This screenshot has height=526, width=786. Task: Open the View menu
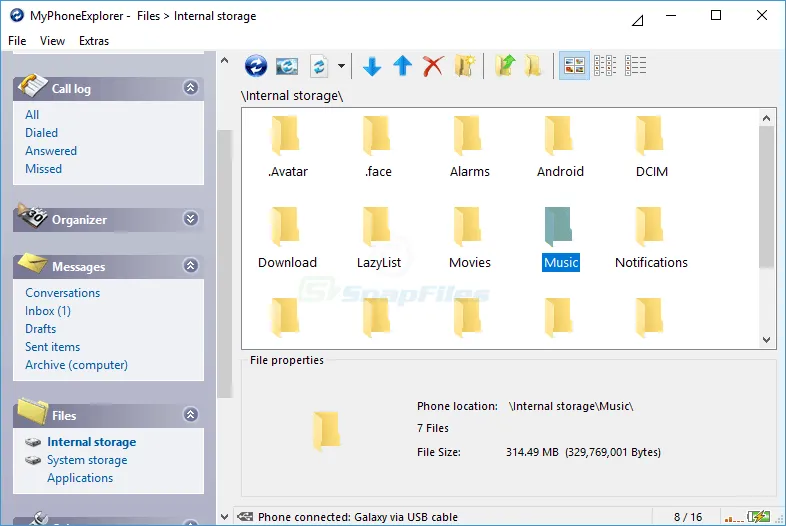[x=52, y=41]
